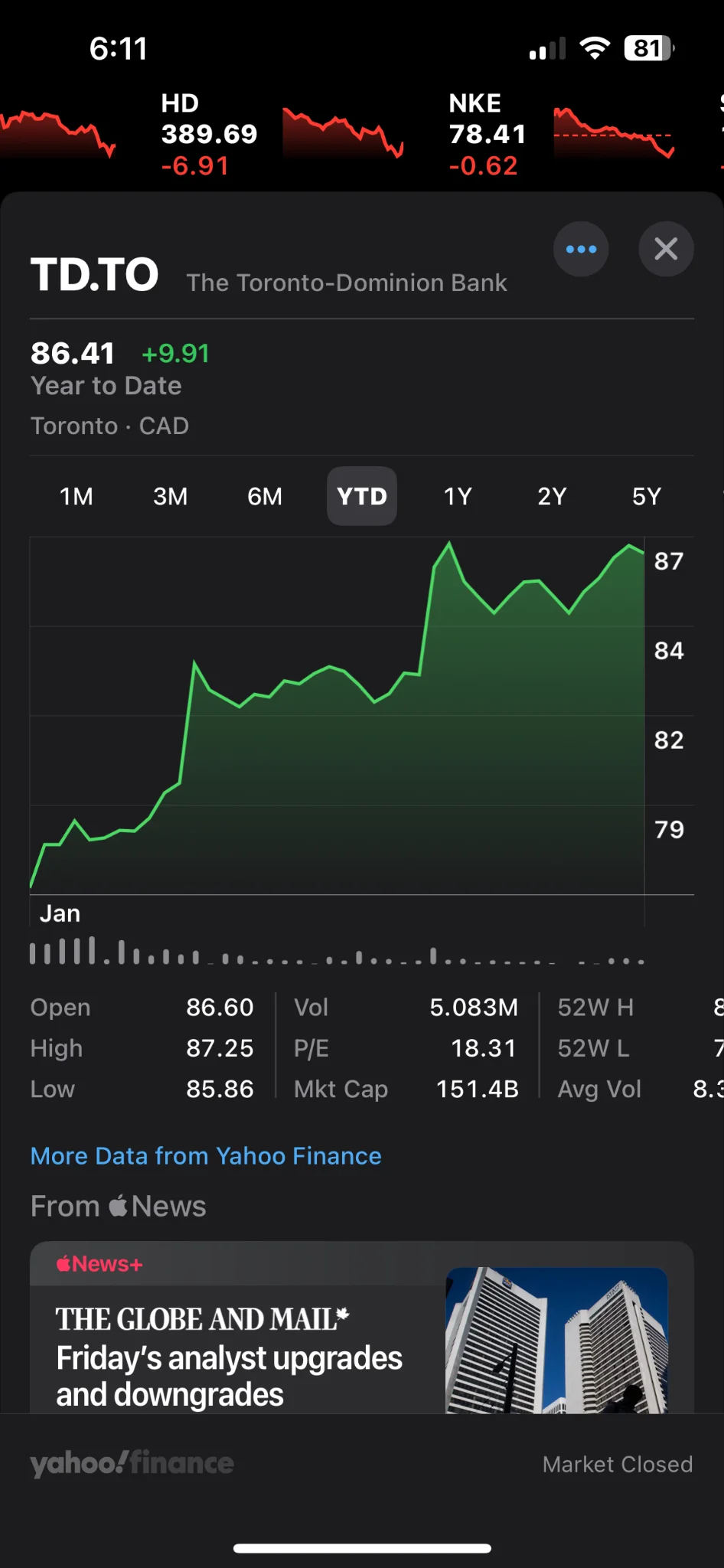Close the TD.TO stock detail sheet
The image size is (724, 1568).
[x=666, y=249]
